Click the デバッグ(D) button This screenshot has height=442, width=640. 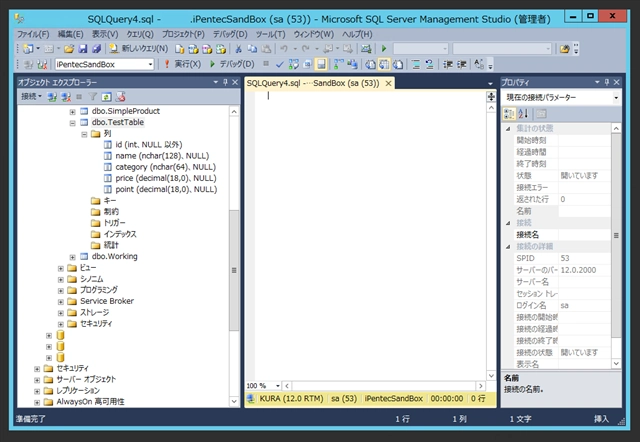pyautogui.click(x=232, y=64)
